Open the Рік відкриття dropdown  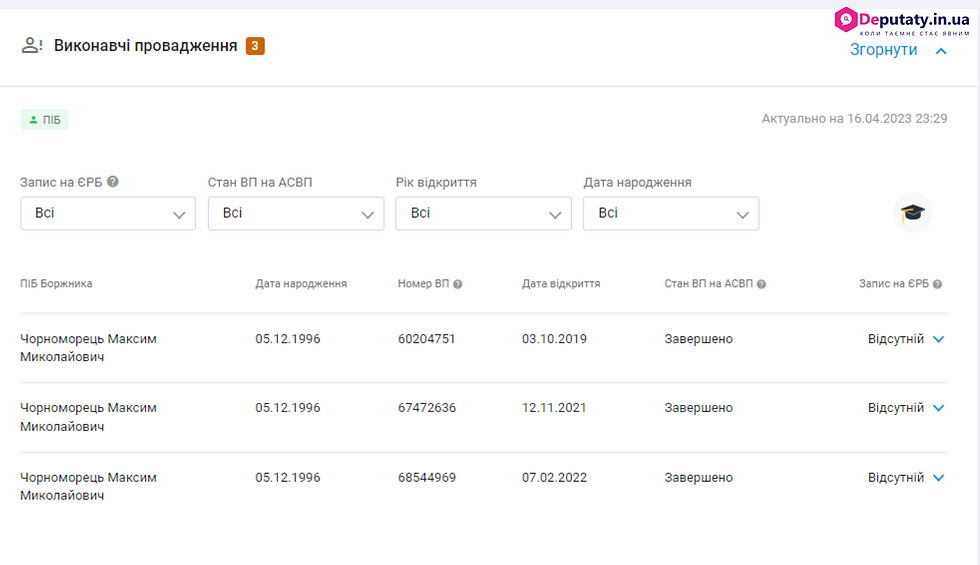coord(484,214)
